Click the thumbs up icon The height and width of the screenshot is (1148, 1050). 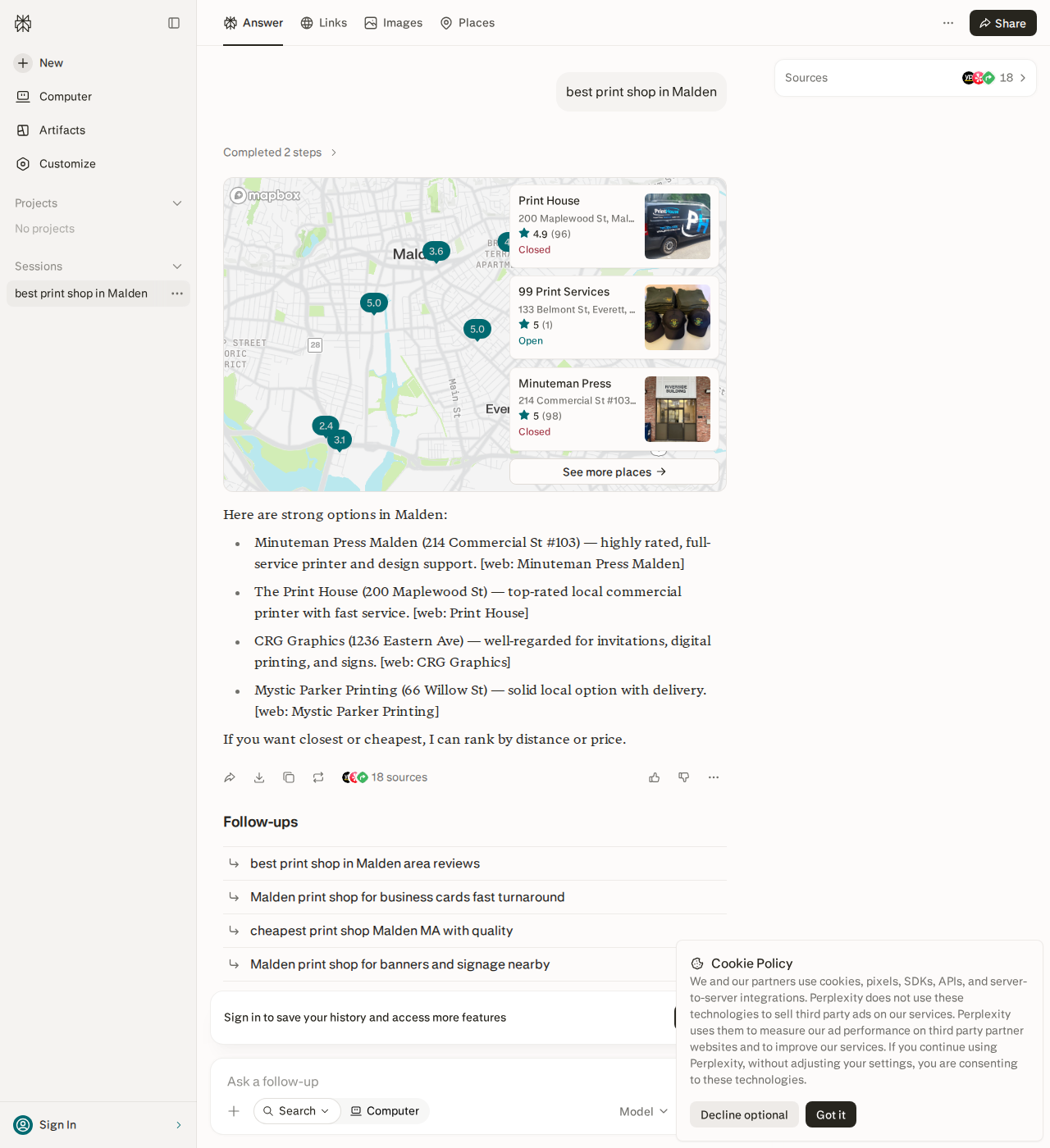[x=655, y=777]
